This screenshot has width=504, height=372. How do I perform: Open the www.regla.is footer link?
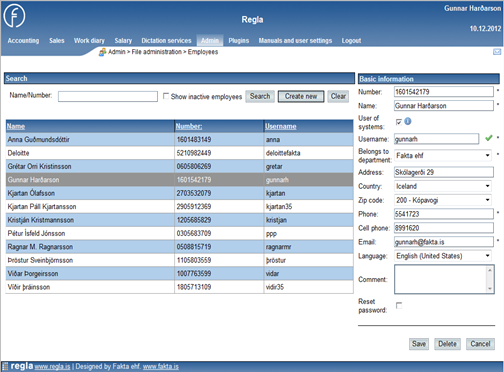[x=52, y=367]
